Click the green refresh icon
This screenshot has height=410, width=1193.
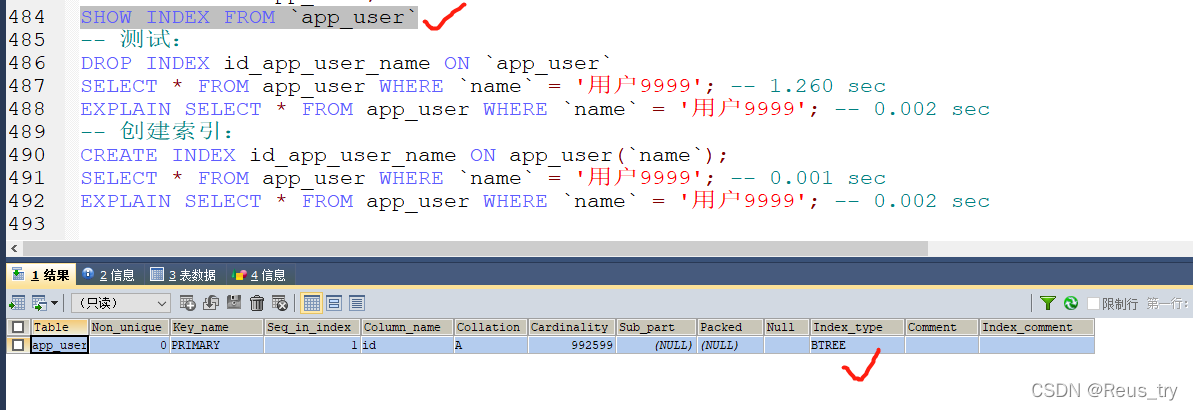coord(1071,303)
